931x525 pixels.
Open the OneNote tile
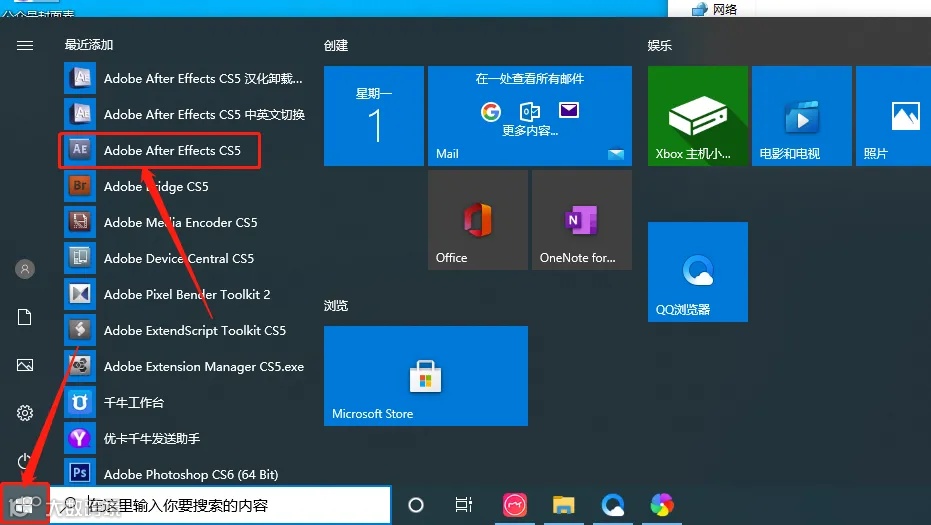point(582,220)
